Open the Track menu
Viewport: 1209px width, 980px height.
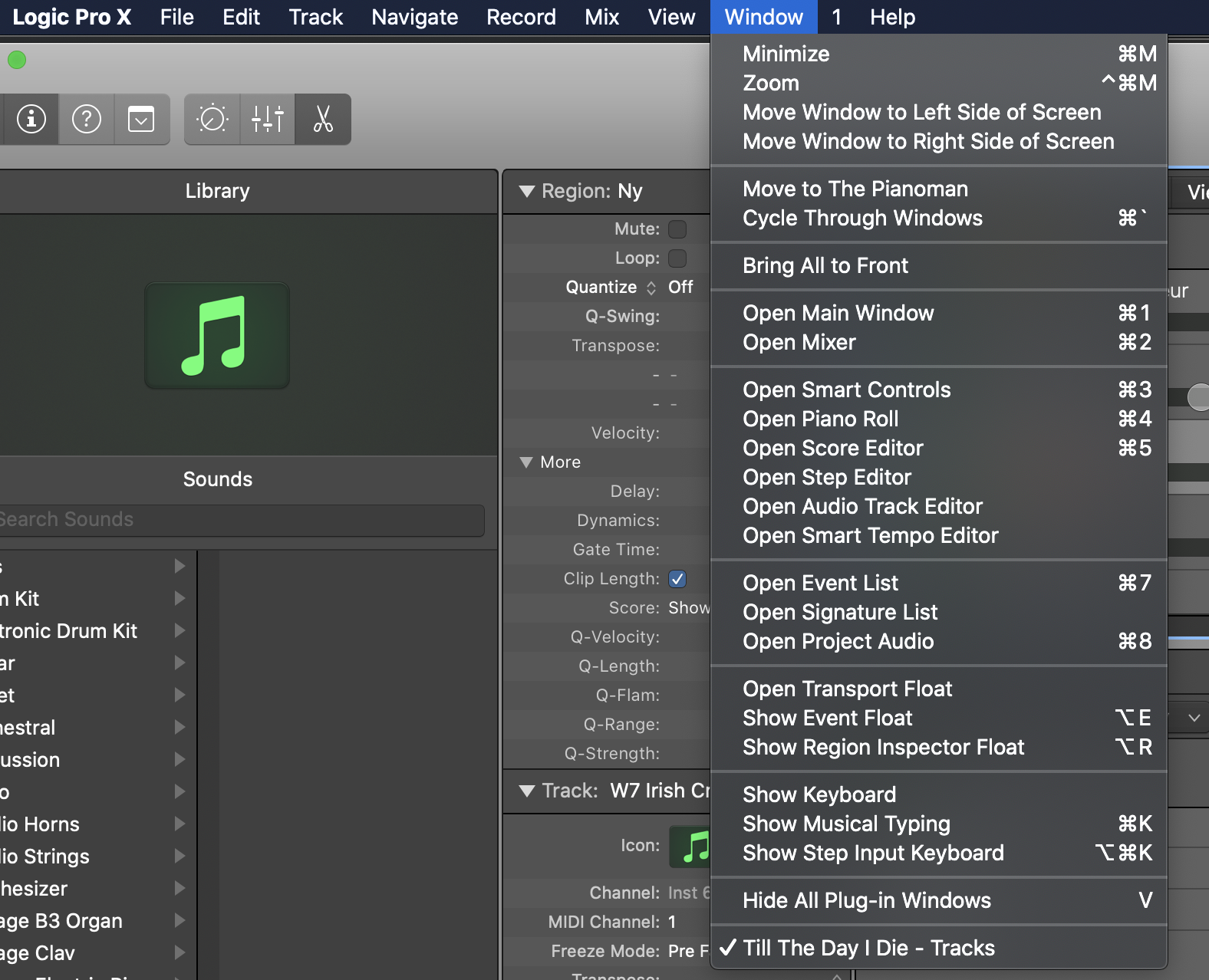[x=316, y=17]
